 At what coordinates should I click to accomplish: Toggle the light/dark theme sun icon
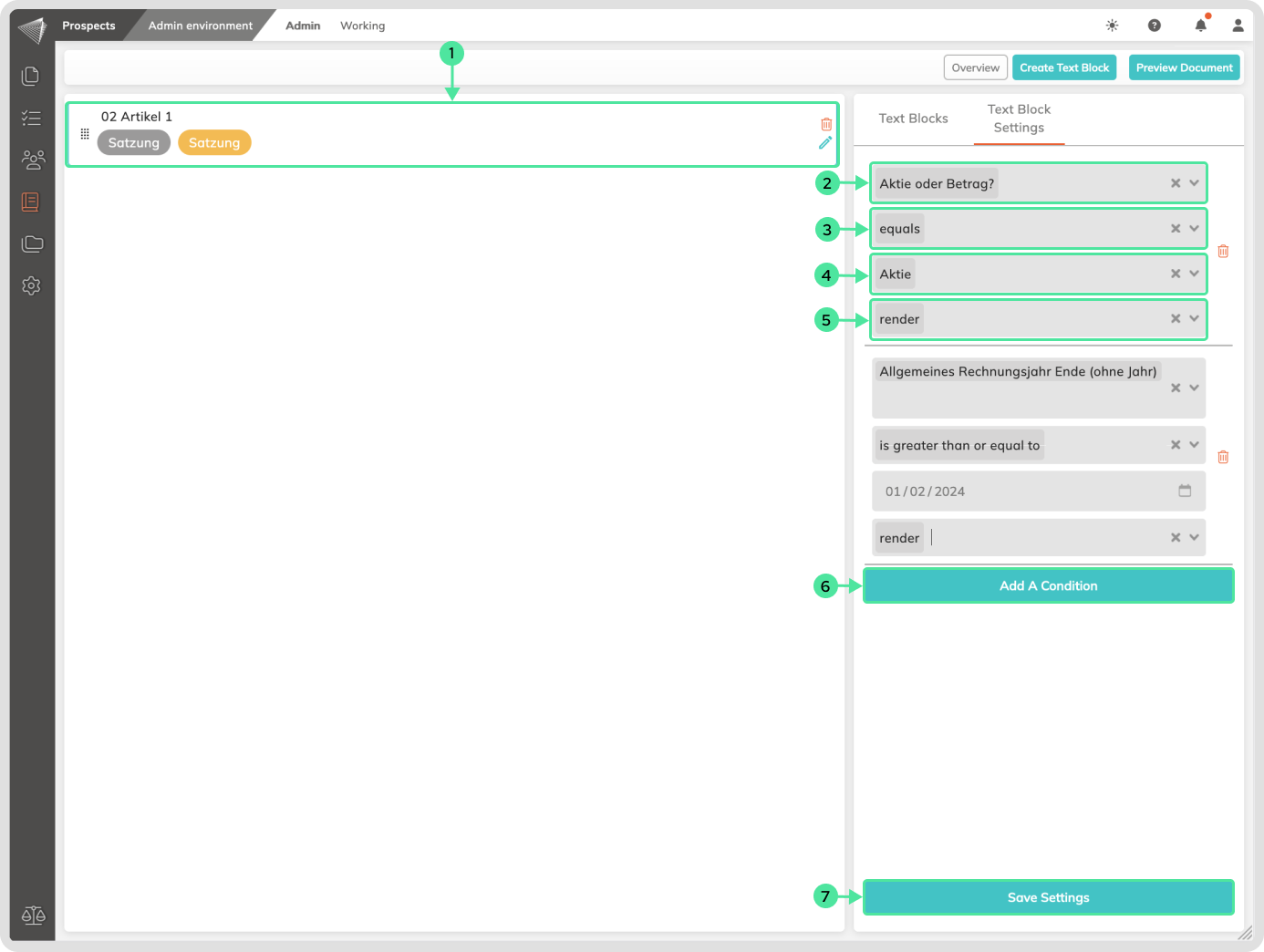pyautogui.click(x=1112, y=26)
